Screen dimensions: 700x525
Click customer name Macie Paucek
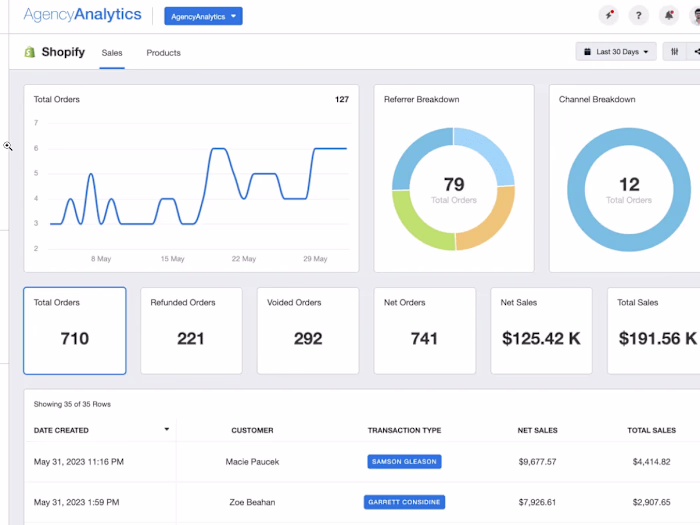click(252, 462)
